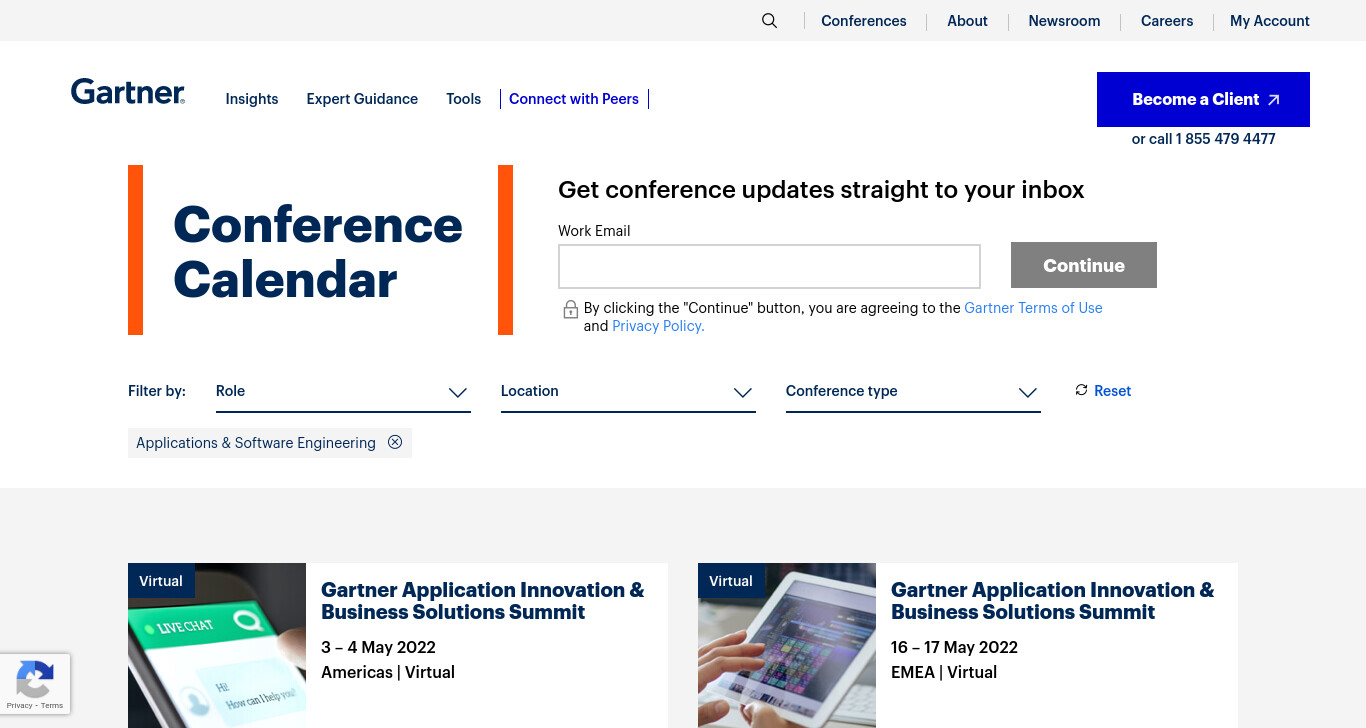Click the arrow in Become a Client
Viewport: 1366px width, 728px height.
(1273, 100)
